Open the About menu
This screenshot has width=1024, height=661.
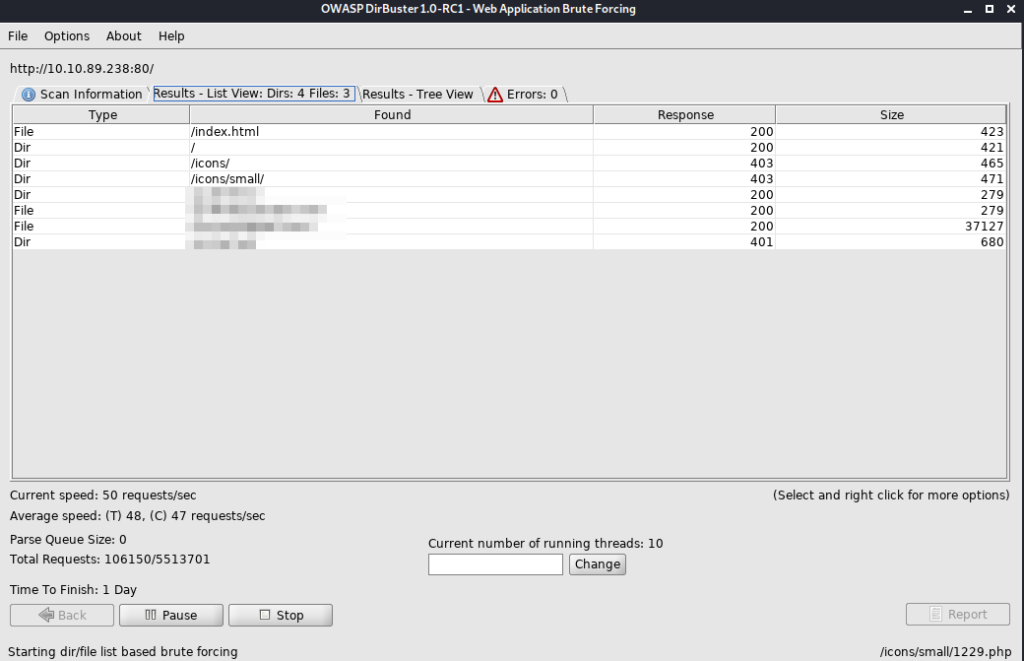click(x=124, y=36)
